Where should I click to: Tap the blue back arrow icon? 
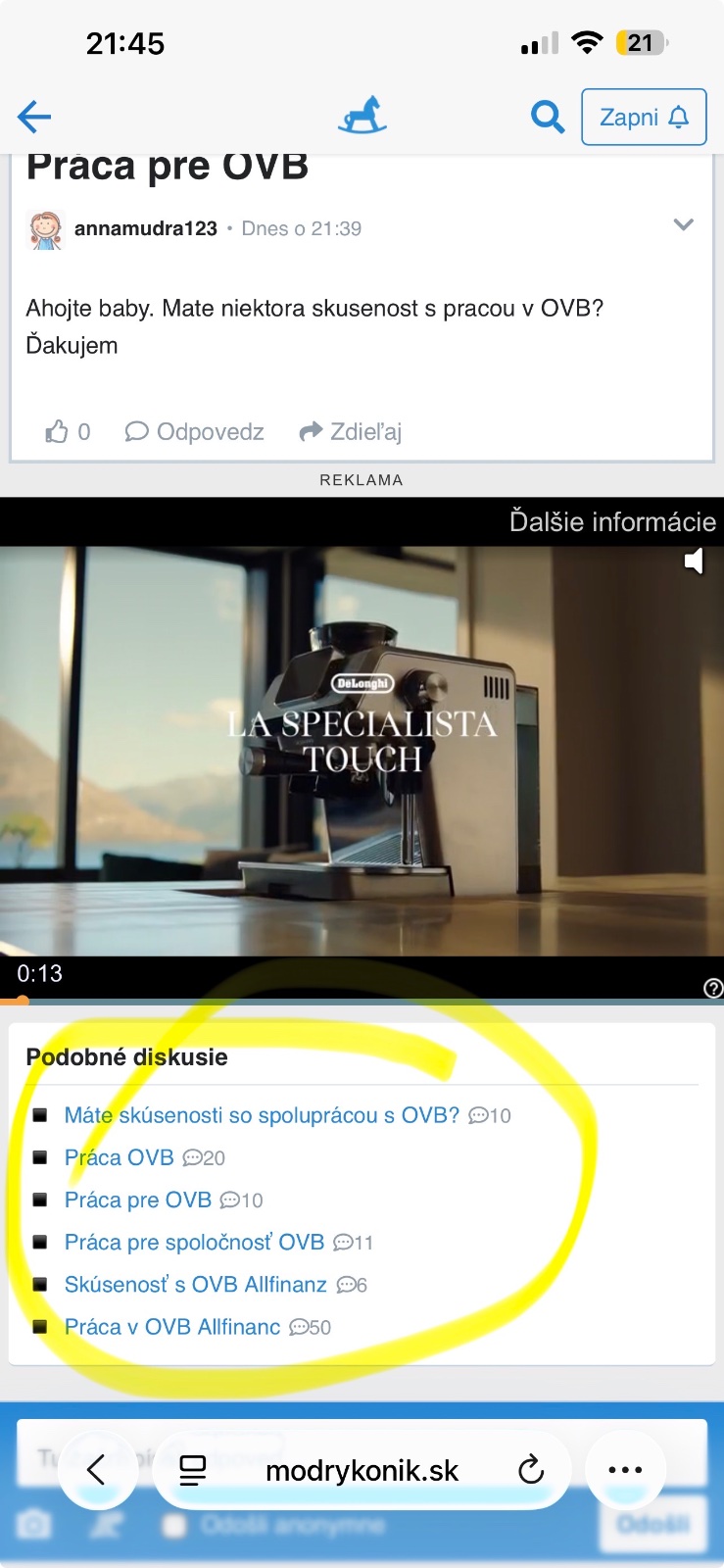pos(34,118)
